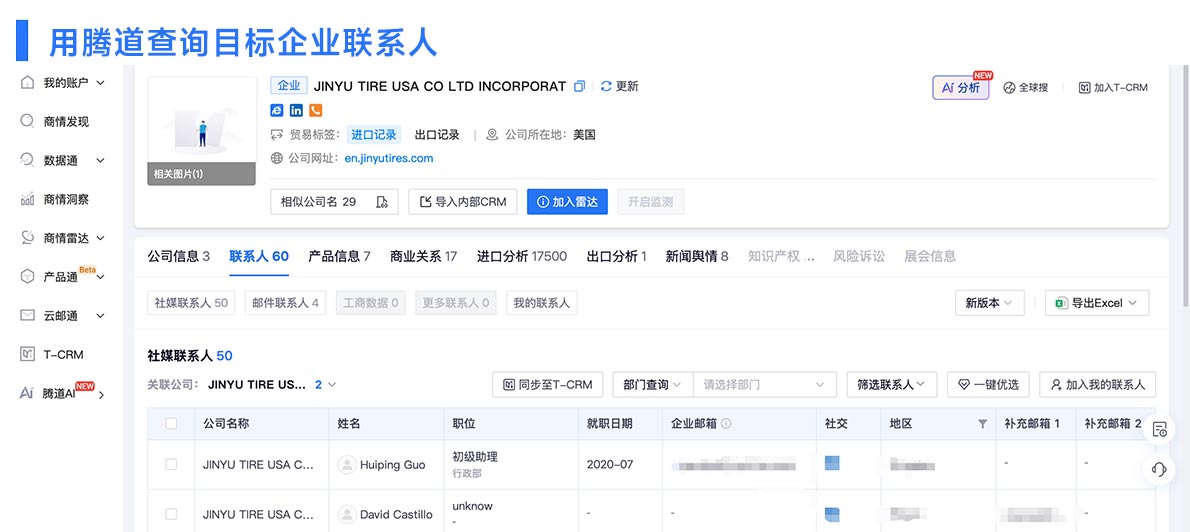Click the orange phone icon
The height and width of the screenshot is (532, 1190).
316,110
